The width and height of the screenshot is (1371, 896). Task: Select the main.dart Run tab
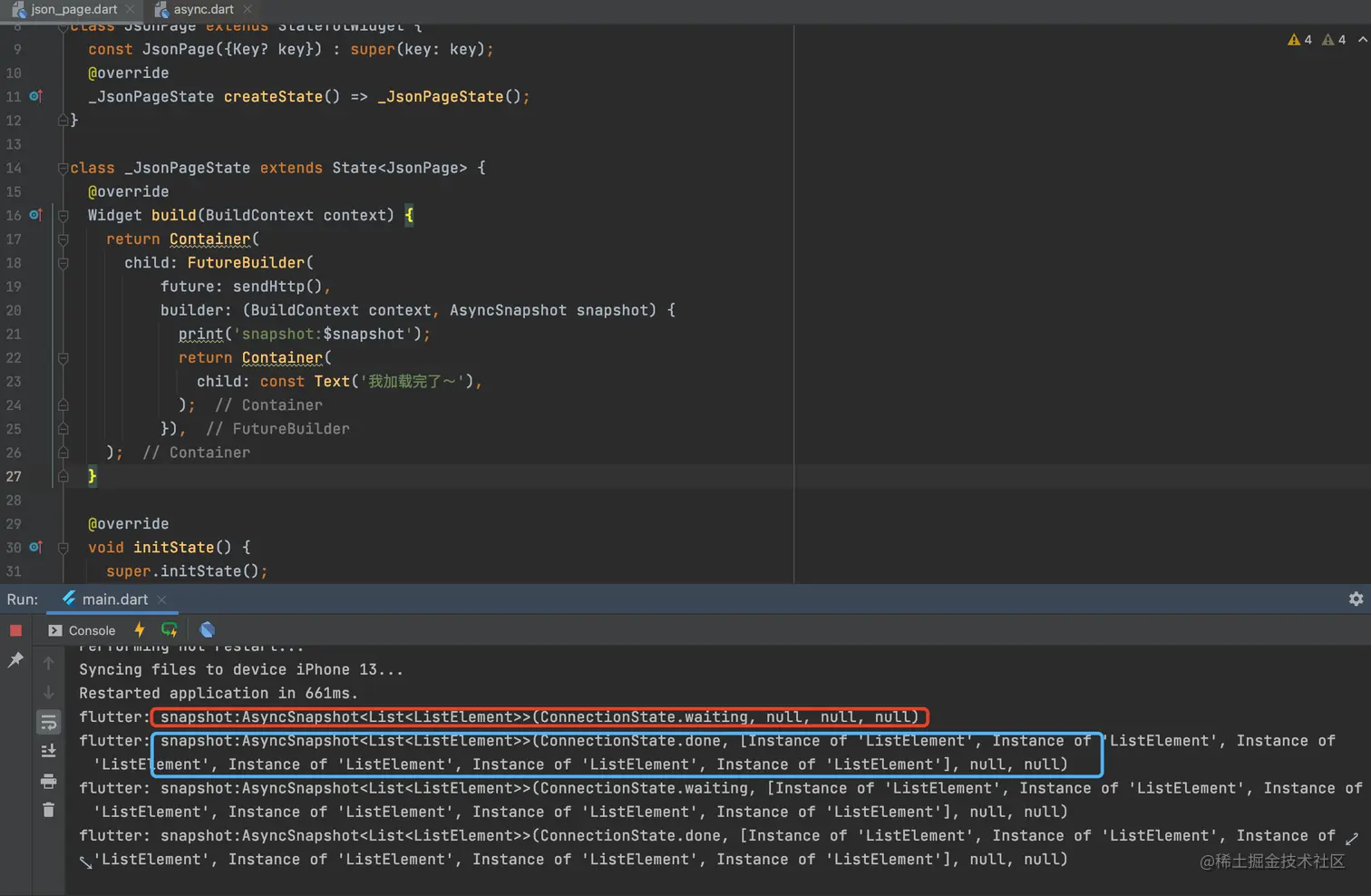tap(114, 599)
